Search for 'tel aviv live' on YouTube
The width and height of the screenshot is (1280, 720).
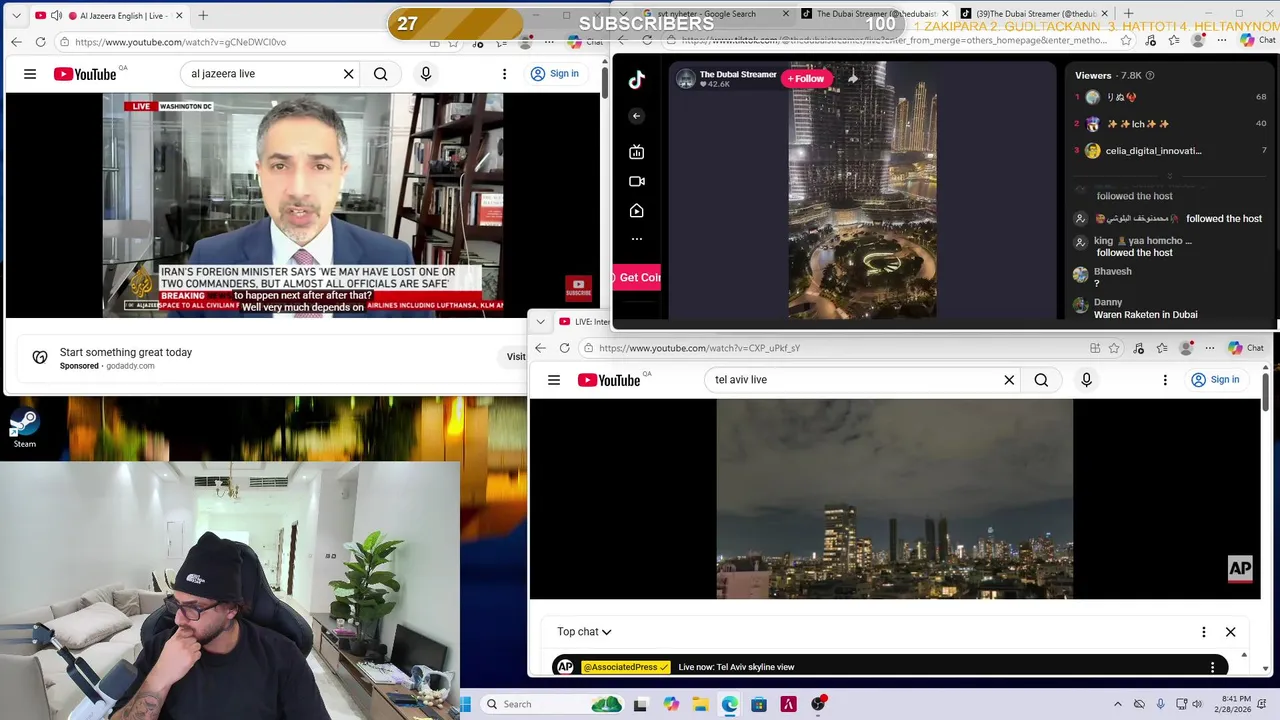pyautogui.click(x=1041, y=380)
